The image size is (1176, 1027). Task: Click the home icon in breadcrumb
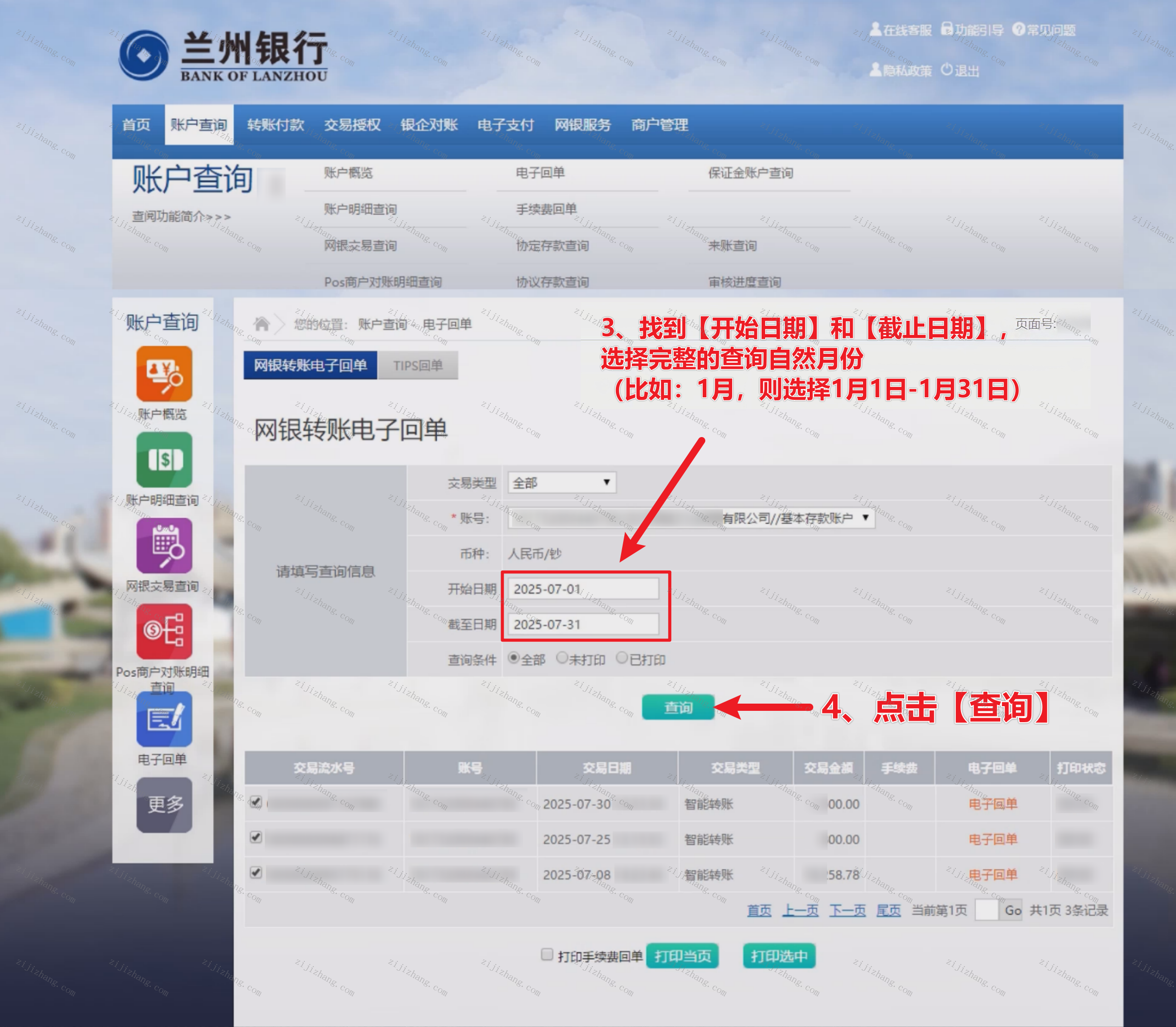click(262, 324)
